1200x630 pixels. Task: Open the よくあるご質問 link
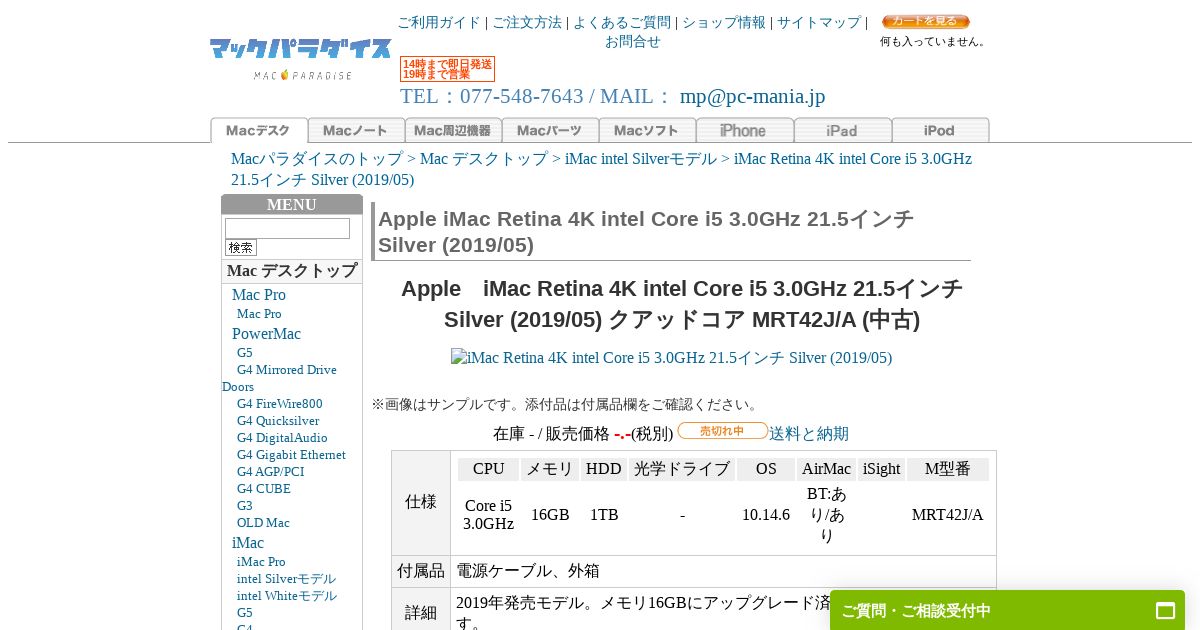tap(622, 22)
